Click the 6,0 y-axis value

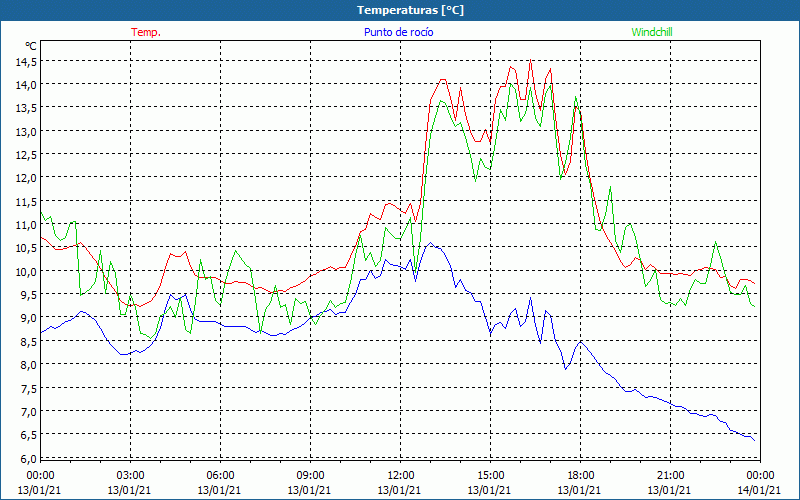click(x=29, y=459)
